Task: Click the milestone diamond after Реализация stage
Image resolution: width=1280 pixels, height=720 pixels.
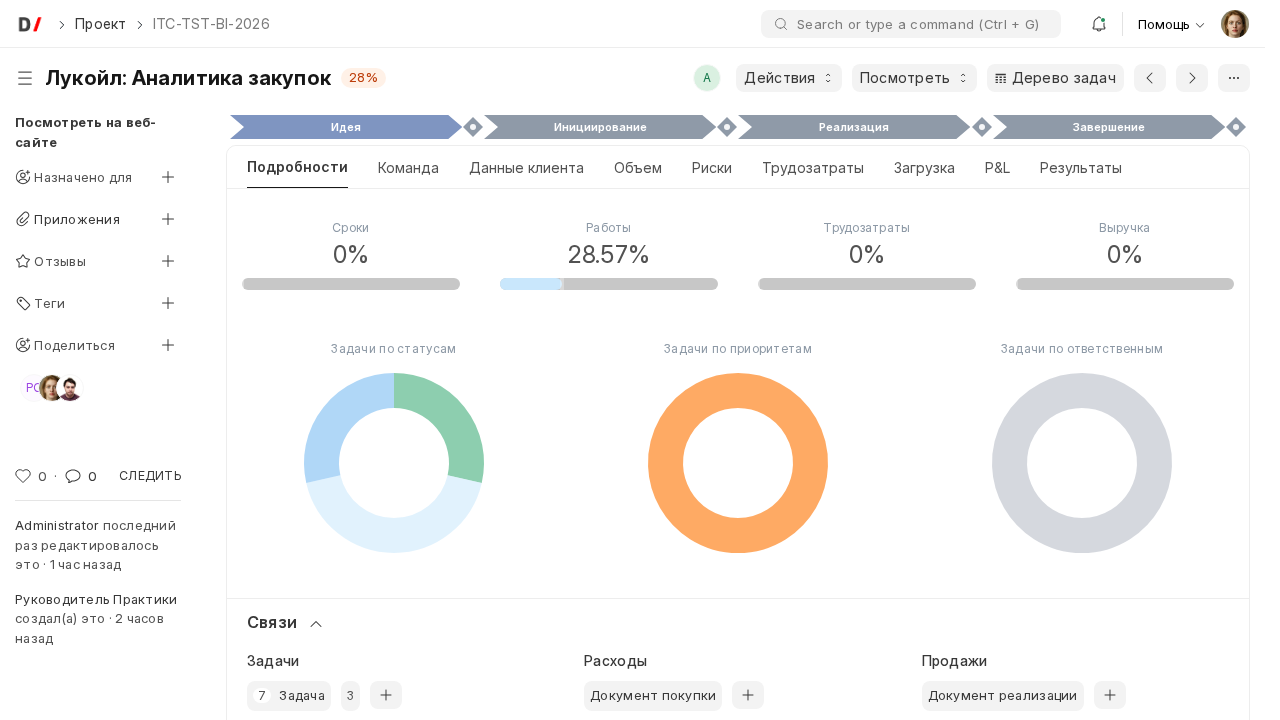Action: [982, 127]
